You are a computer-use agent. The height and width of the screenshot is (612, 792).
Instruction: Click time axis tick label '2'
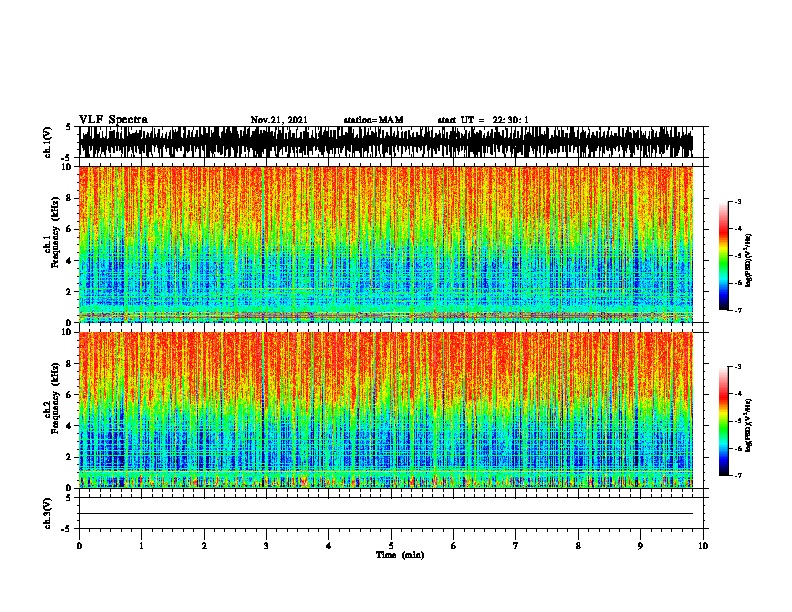click(x=204, y=546)
